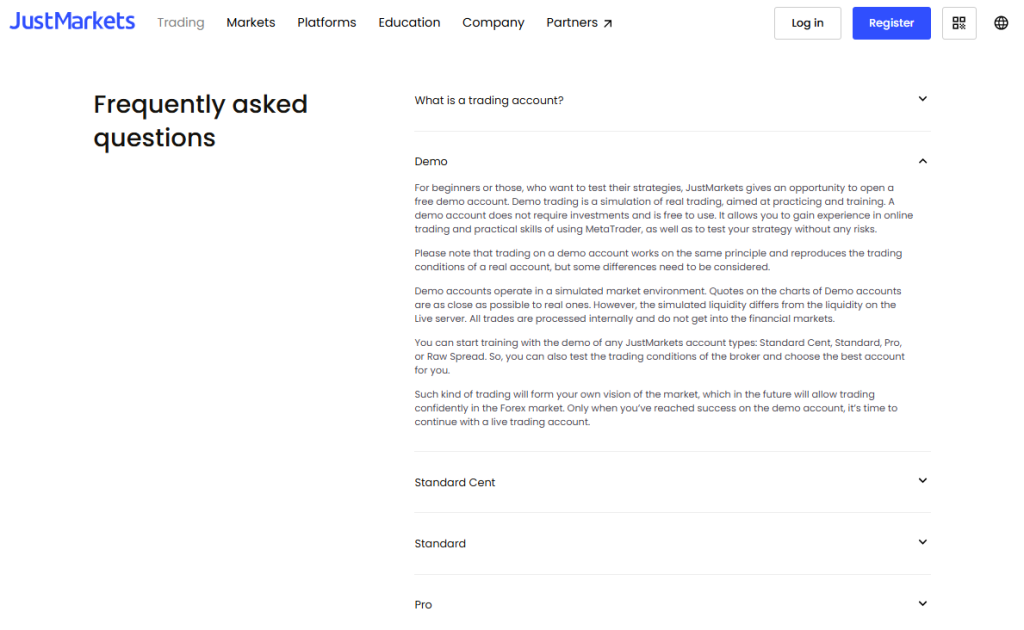Click the Partners external arrow icon
Screen dimensions: 1024x630
point(609,23)
